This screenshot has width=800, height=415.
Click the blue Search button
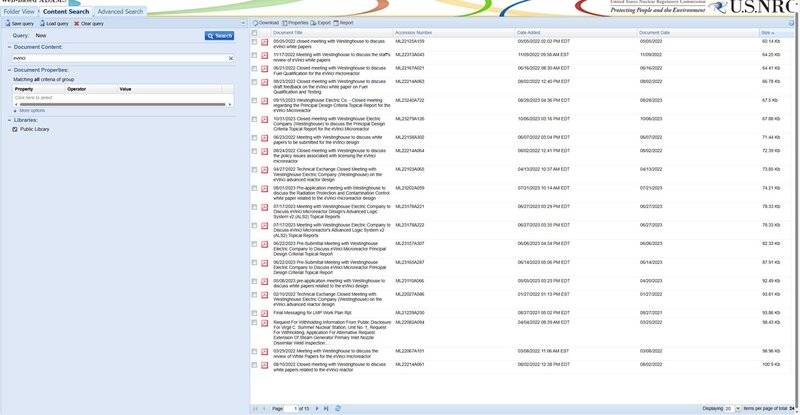pos(219,36)
